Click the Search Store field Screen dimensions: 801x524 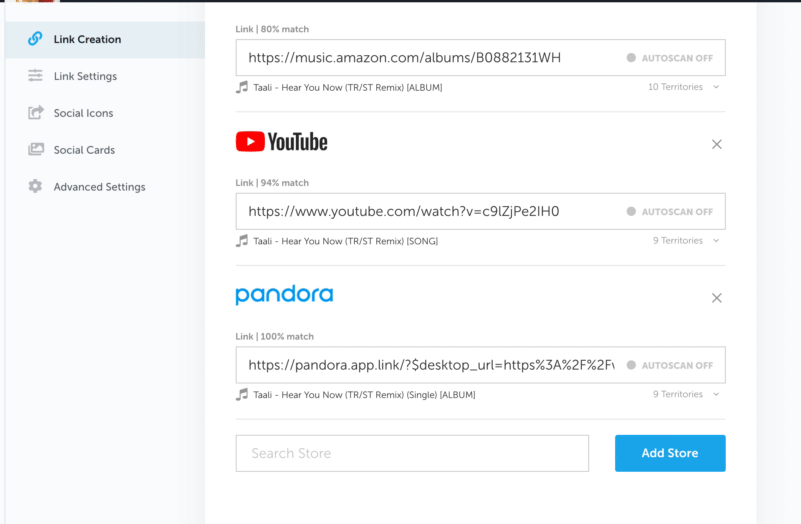click(412, 453)
